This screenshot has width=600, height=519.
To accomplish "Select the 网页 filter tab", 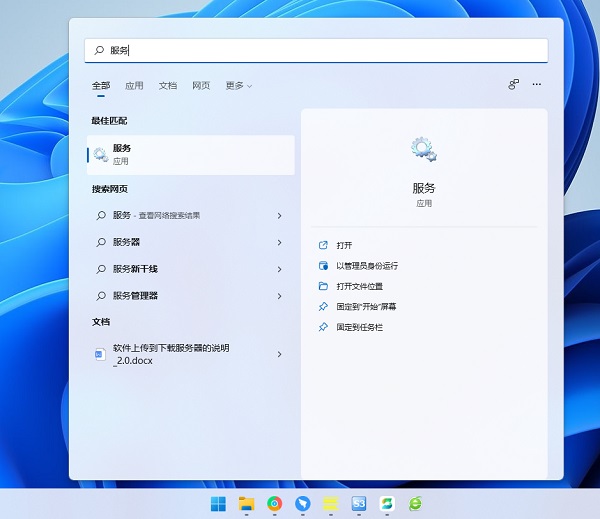I will [x=201, y=86].
